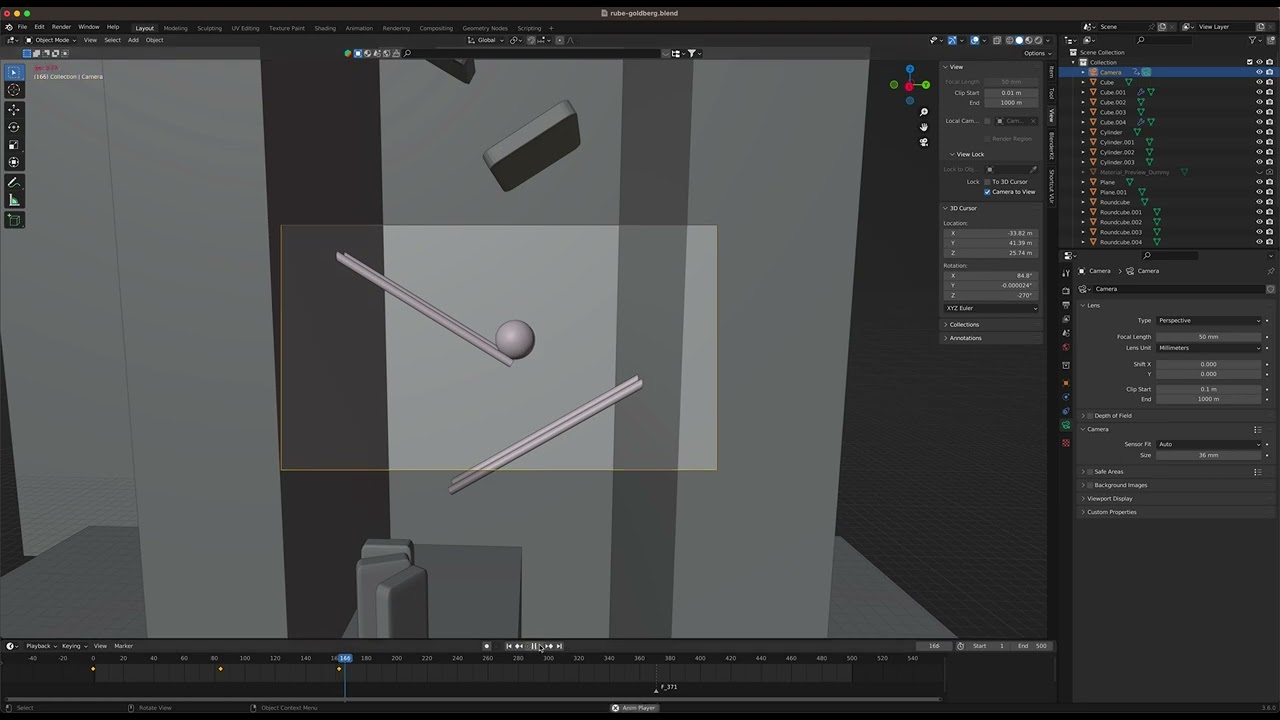Open the Render menu
This screenshot has height=720, width=1280.
(x=61, y=27)
